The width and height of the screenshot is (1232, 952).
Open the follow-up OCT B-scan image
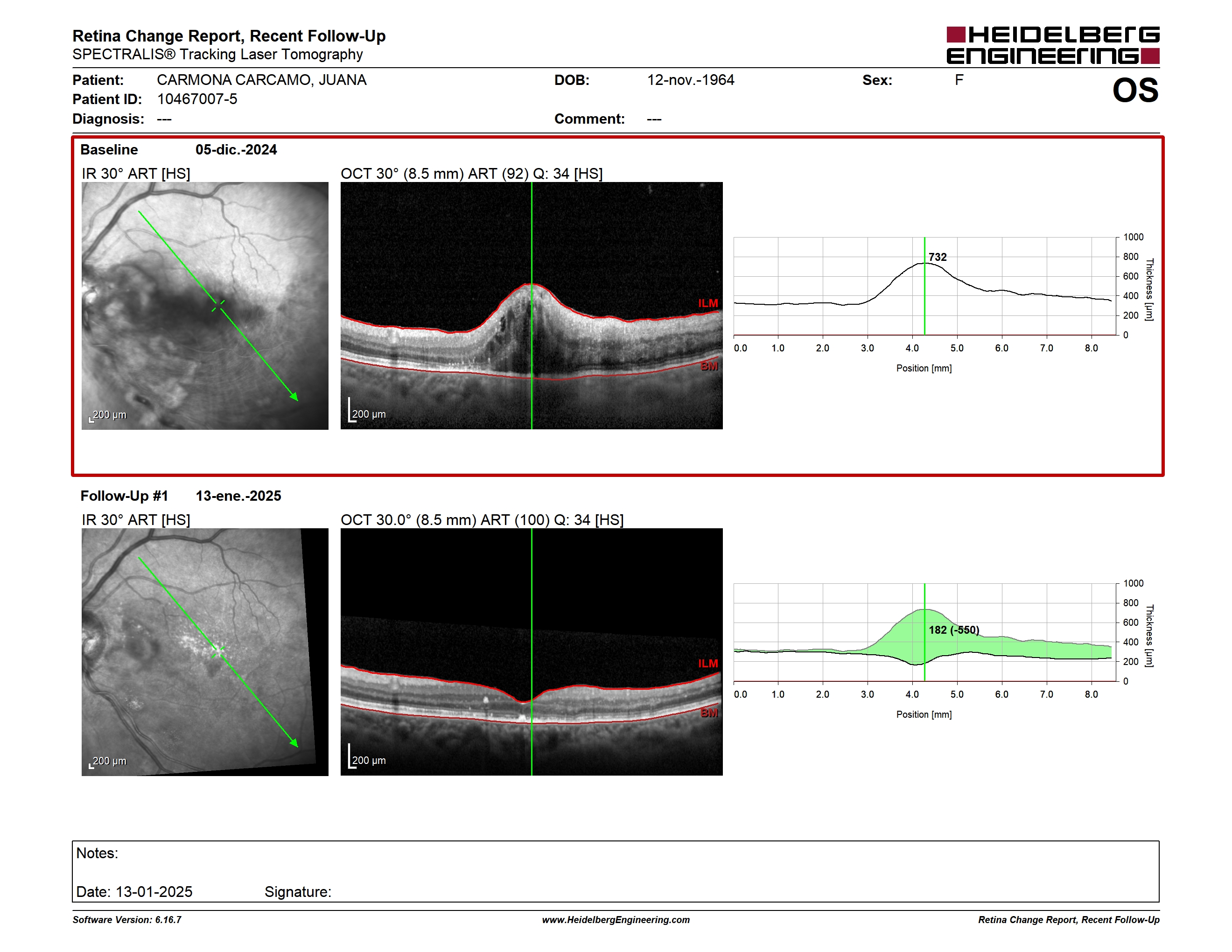tap(532, 652)
